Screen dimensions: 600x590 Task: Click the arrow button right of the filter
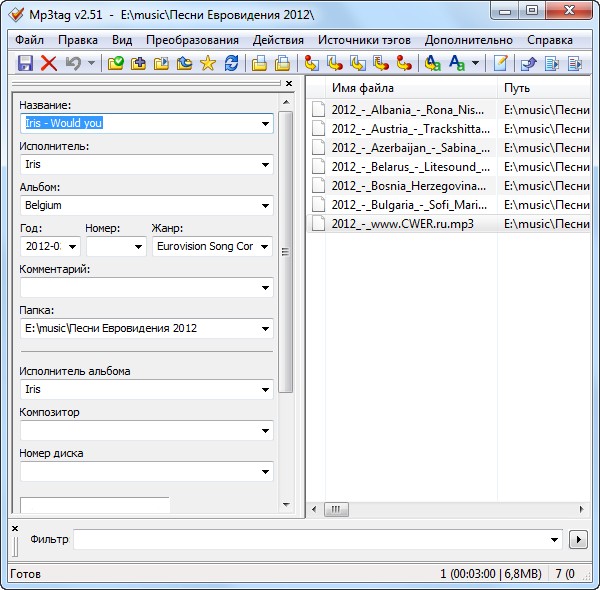(x=577, y=540)
